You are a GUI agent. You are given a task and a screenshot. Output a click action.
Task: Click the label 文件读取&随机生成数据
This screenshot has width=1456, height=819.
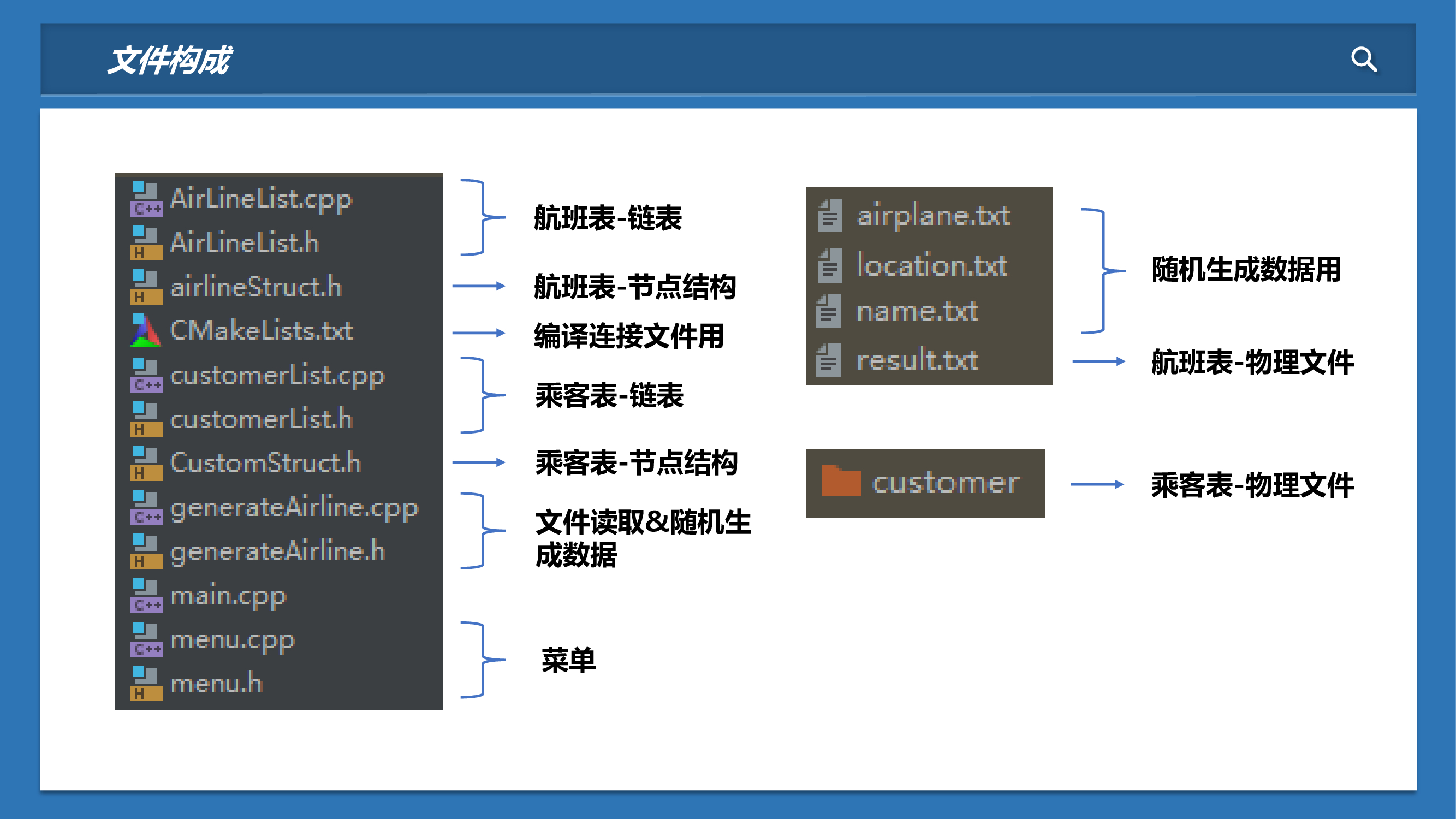[x=643, y=538]
